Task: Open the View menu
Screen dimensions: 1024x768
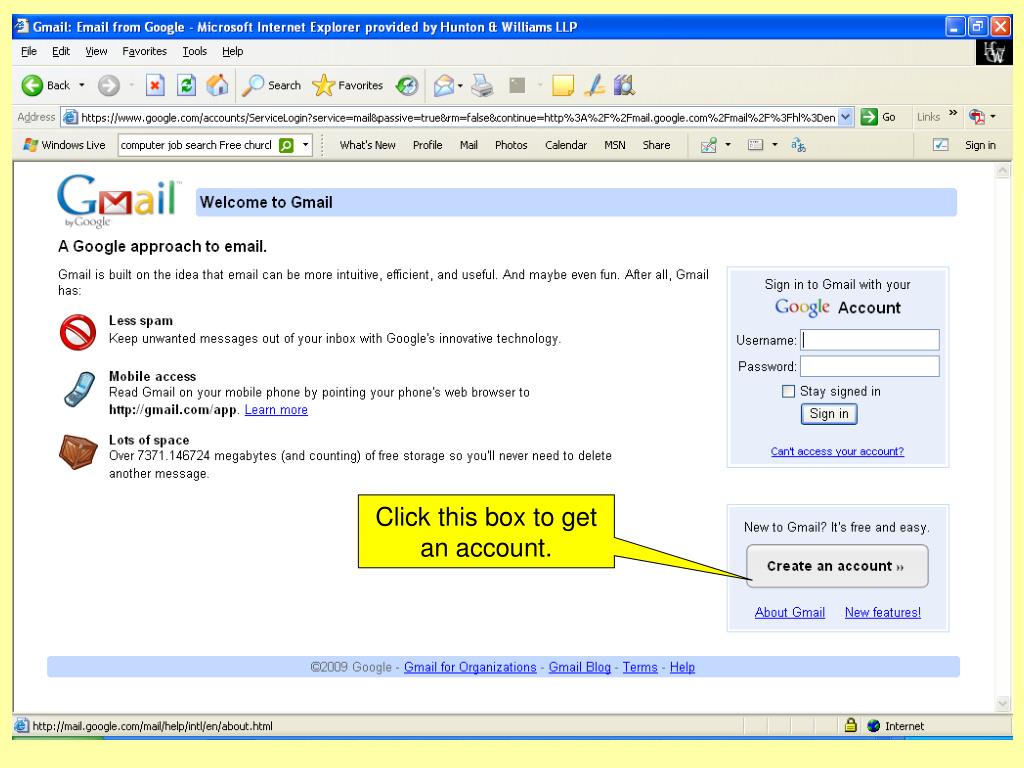Action: point(96,51)
